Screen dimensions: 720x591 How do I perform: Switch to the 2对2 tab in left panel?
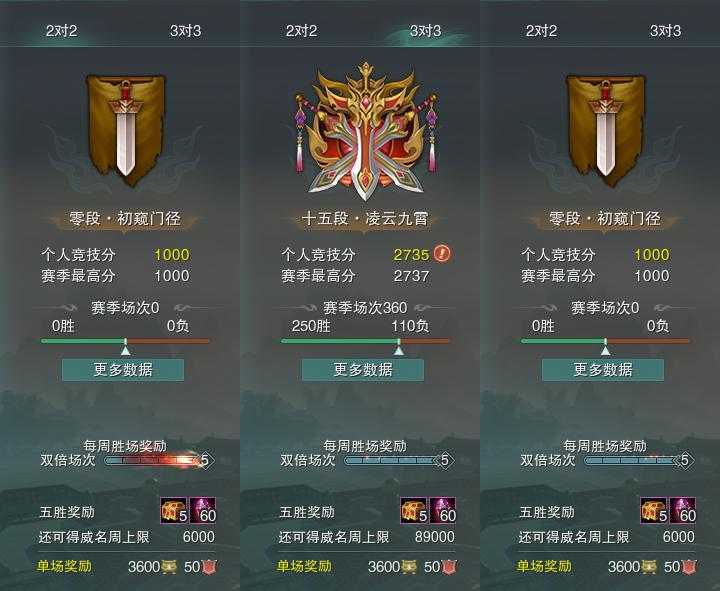[62, 31]
